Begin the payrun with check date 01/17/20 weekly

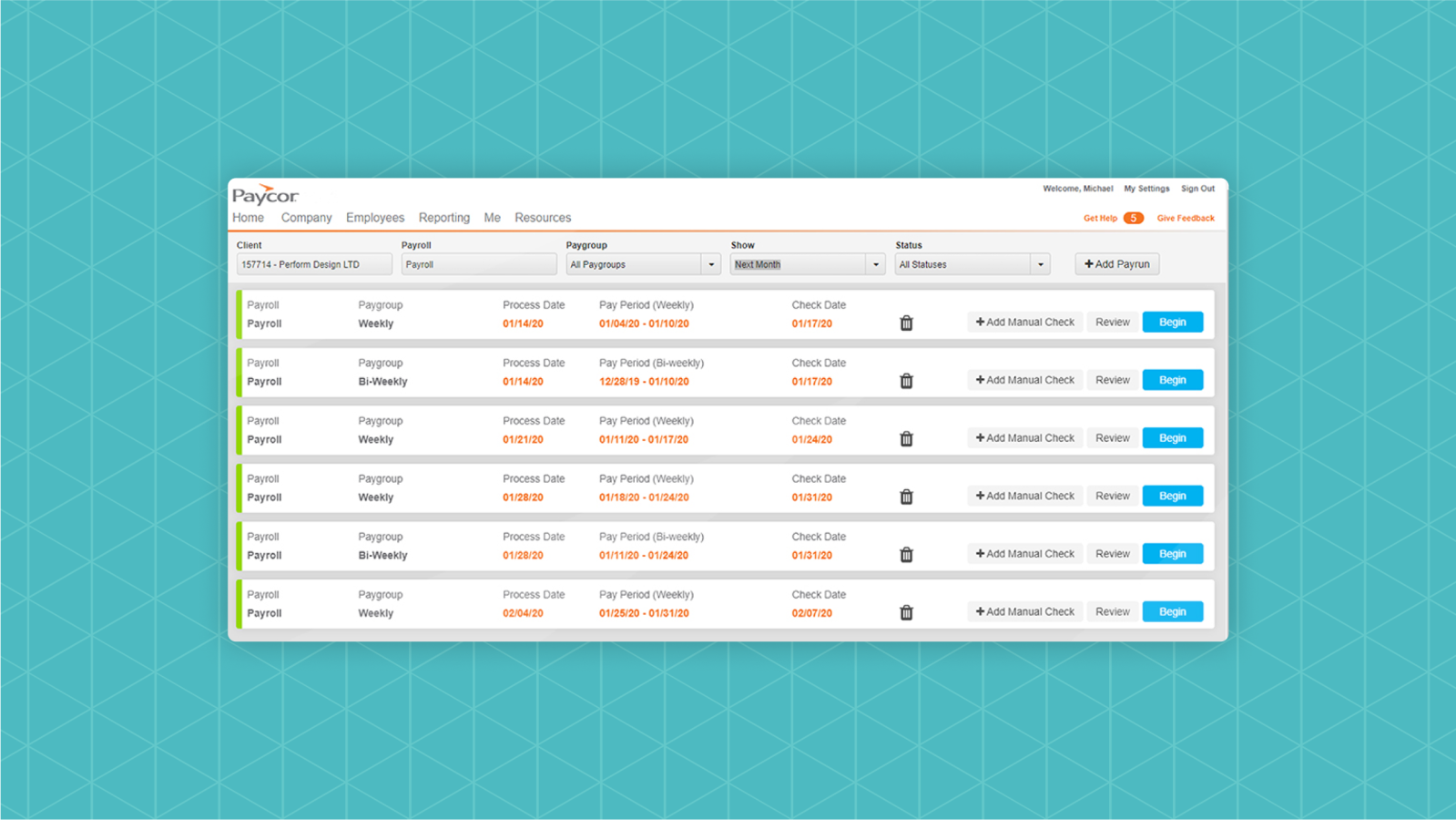point(1173,323)
